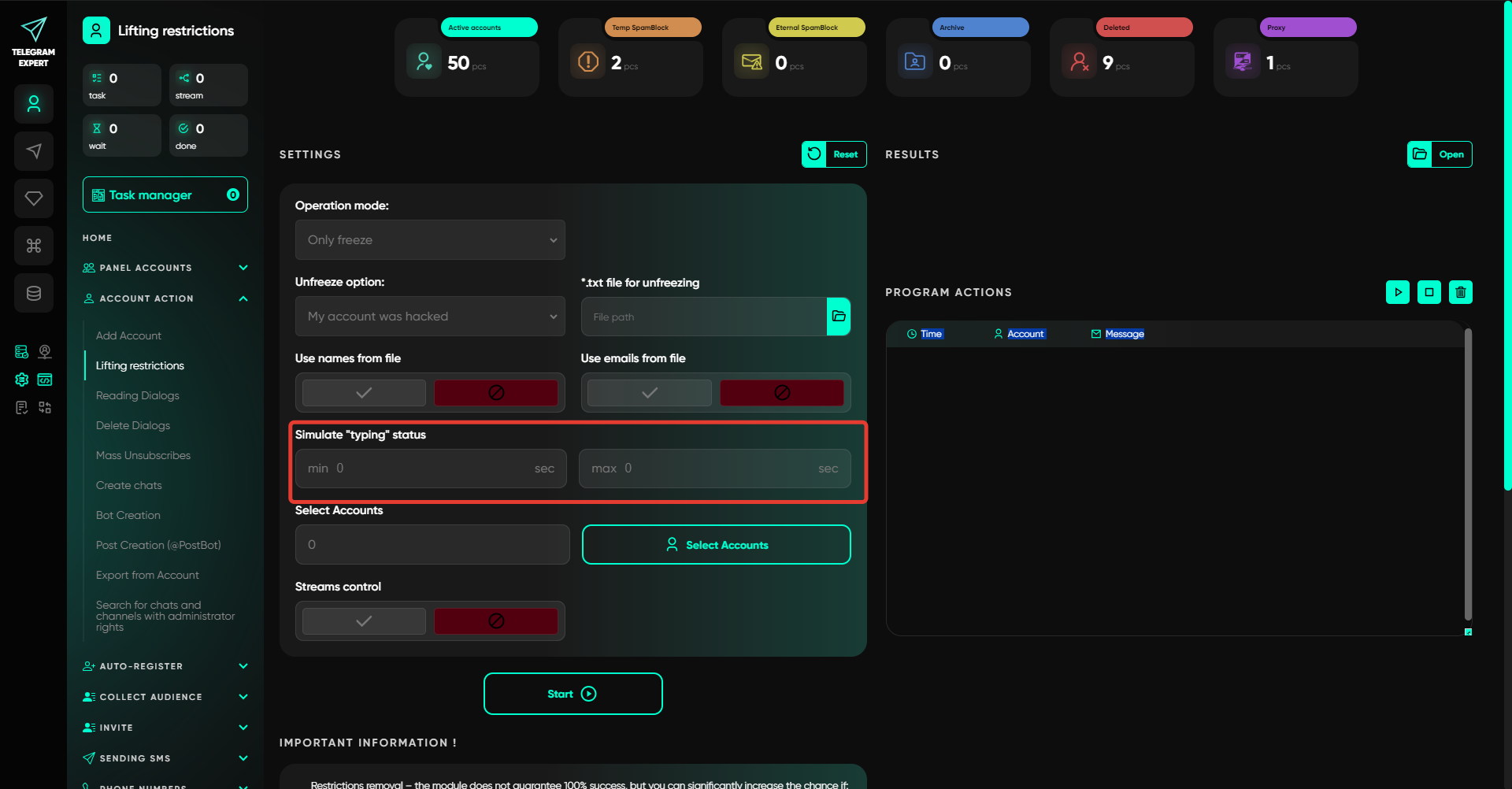The image size is (1512, 789).
Task: Clear program actions with trash icon
Action: pos(1461,292)
